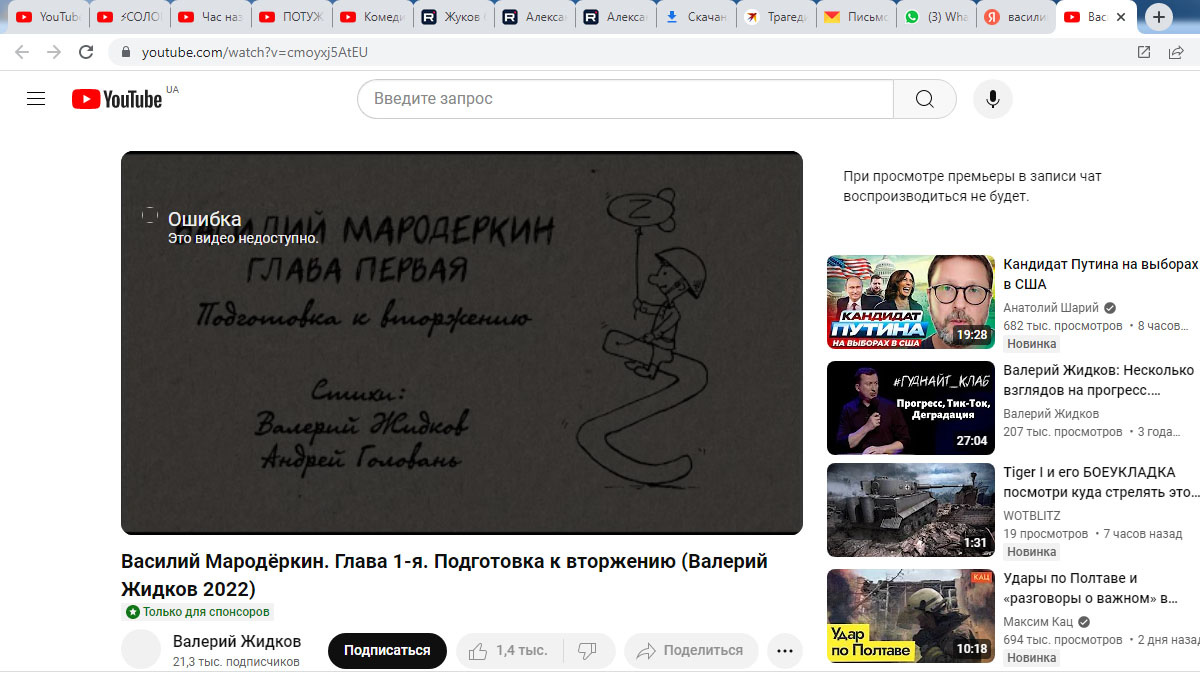Open the three-dots more actions menu
The height and width of the screenshot is (675, 1200).
coord(785,651)
